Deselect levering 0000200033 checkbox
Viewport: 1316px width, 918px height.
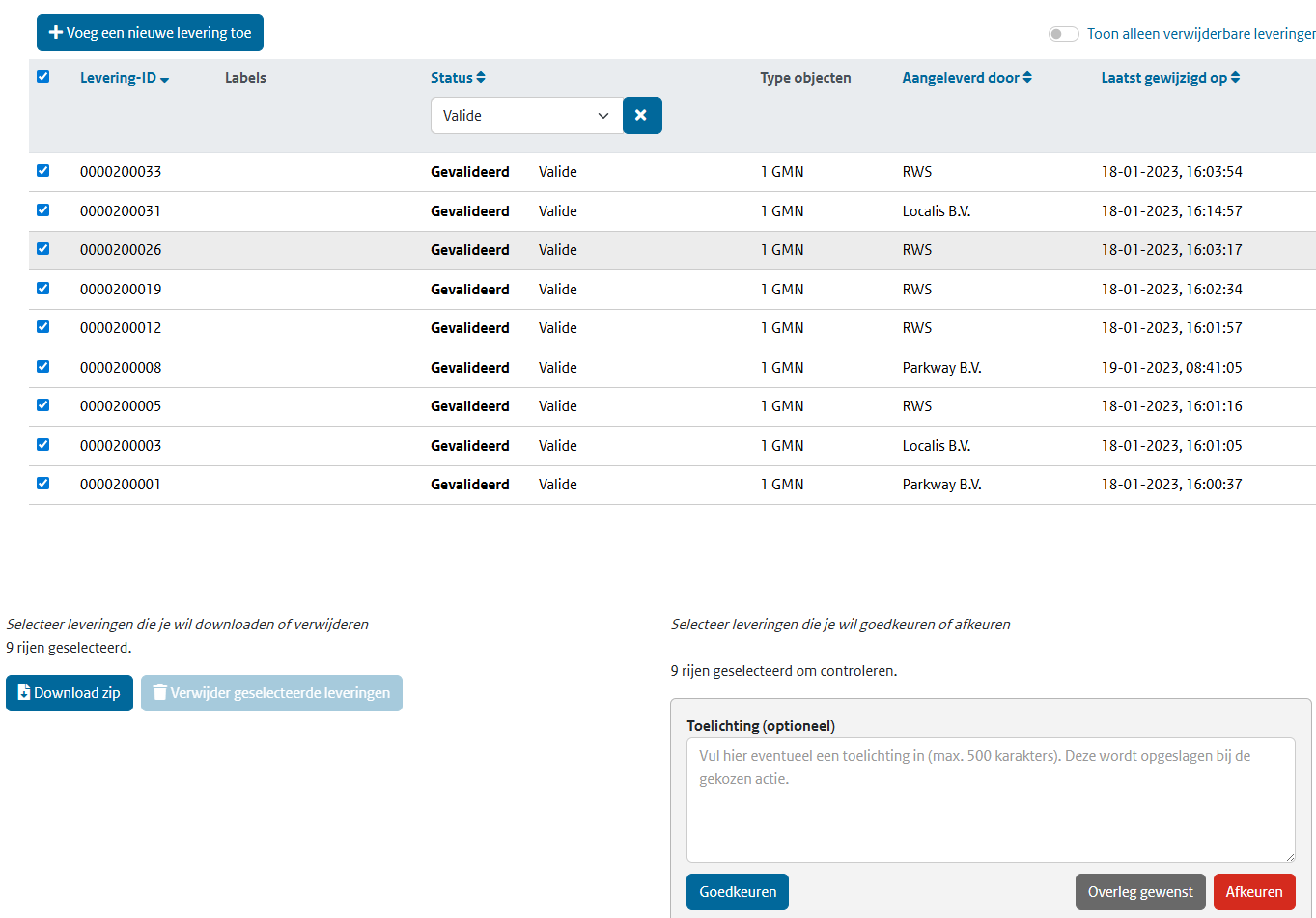(x=42, y=171)
